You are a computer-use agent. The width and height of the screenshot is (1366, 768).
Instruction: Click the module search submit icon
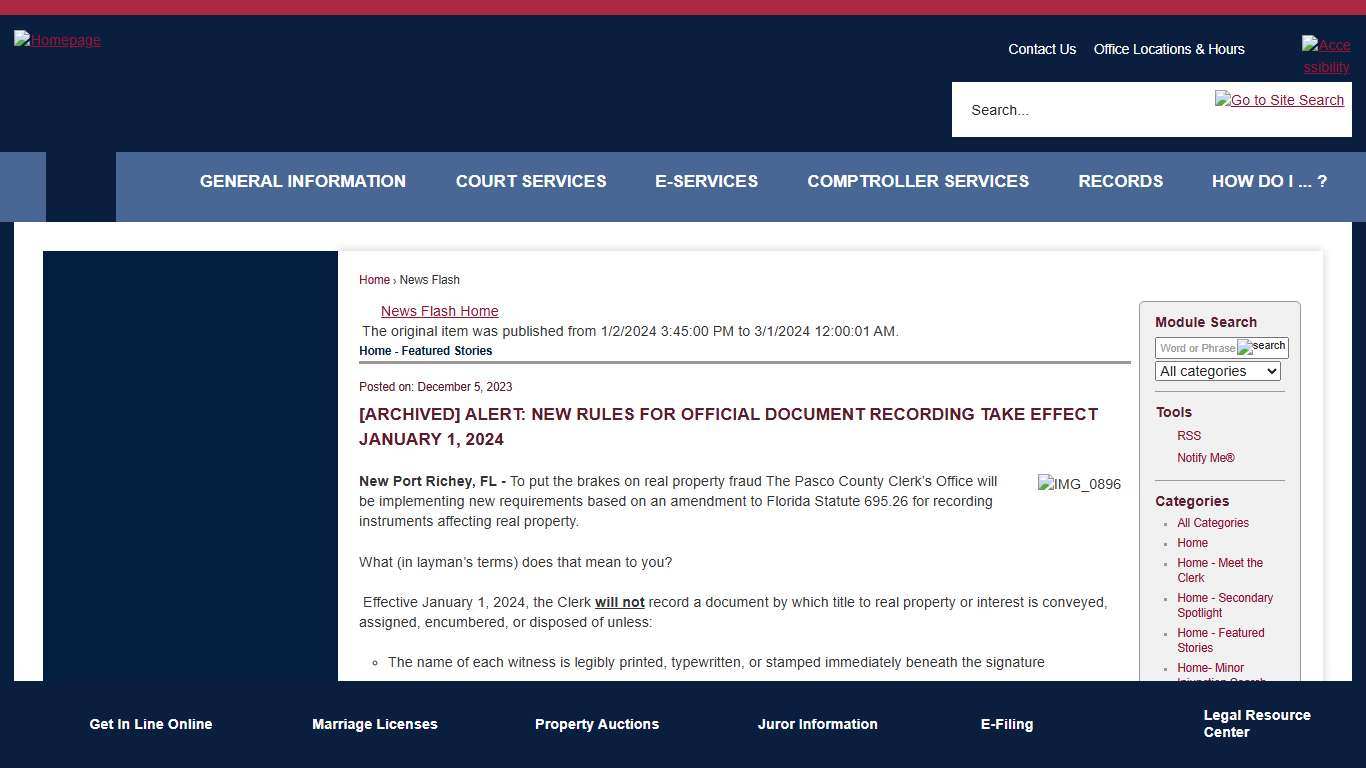point(1262,347)
